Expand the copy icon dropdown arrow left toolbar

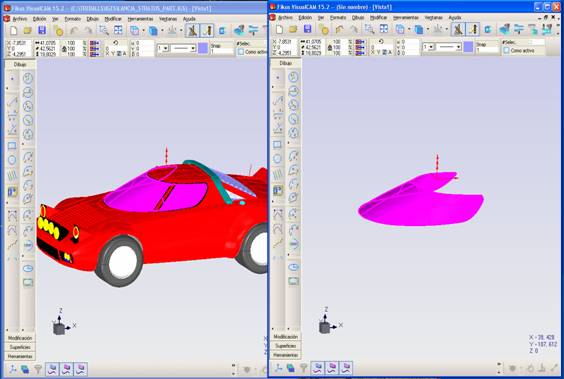(144, 31)
